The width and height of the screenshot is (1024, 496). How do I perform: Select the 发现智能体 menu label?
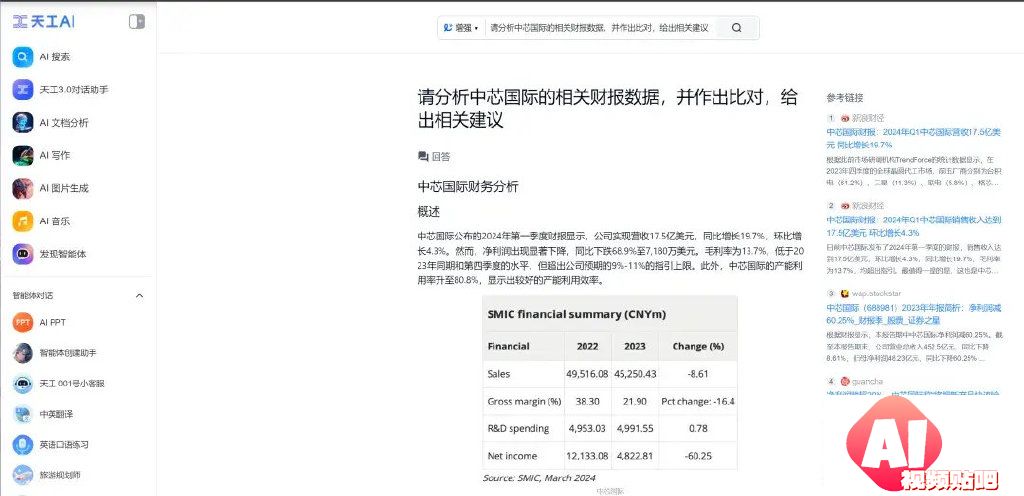[63, 254]
